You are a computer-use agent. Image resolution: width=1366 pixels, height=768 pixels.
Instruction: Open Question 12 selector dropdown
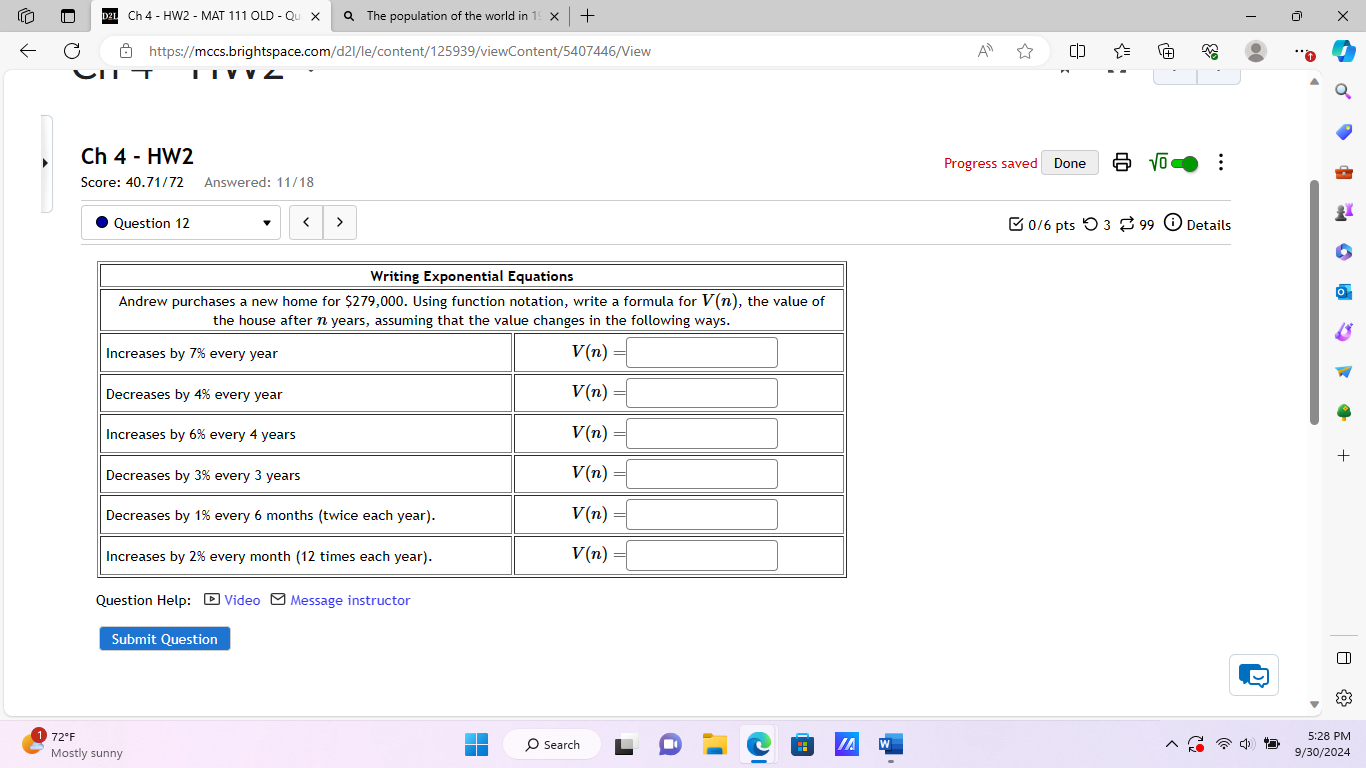181,223
